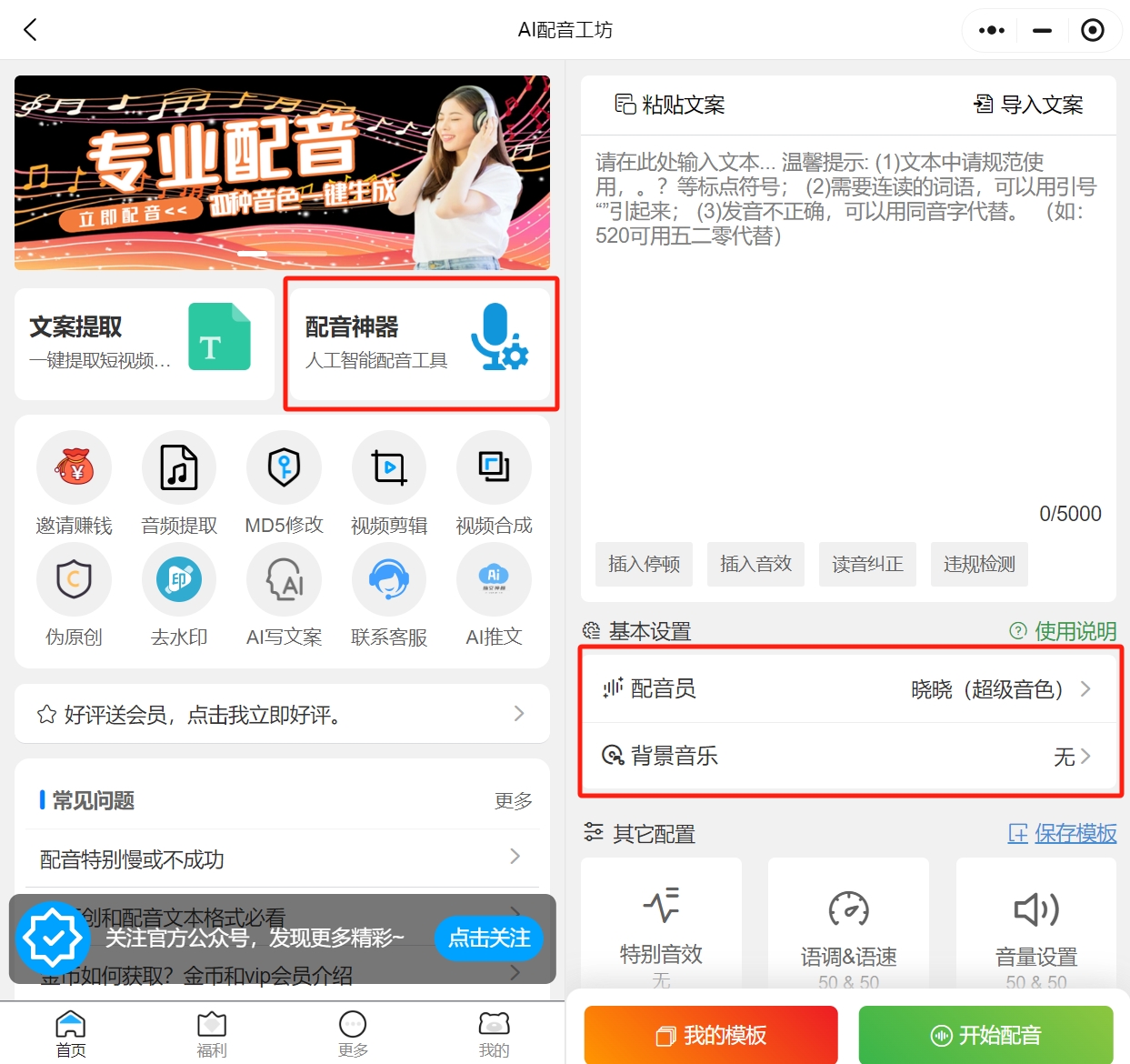Click the 专业配音 promotional banner
This screenshot has height=1064, width=1130.
click(x=282, y=173)
